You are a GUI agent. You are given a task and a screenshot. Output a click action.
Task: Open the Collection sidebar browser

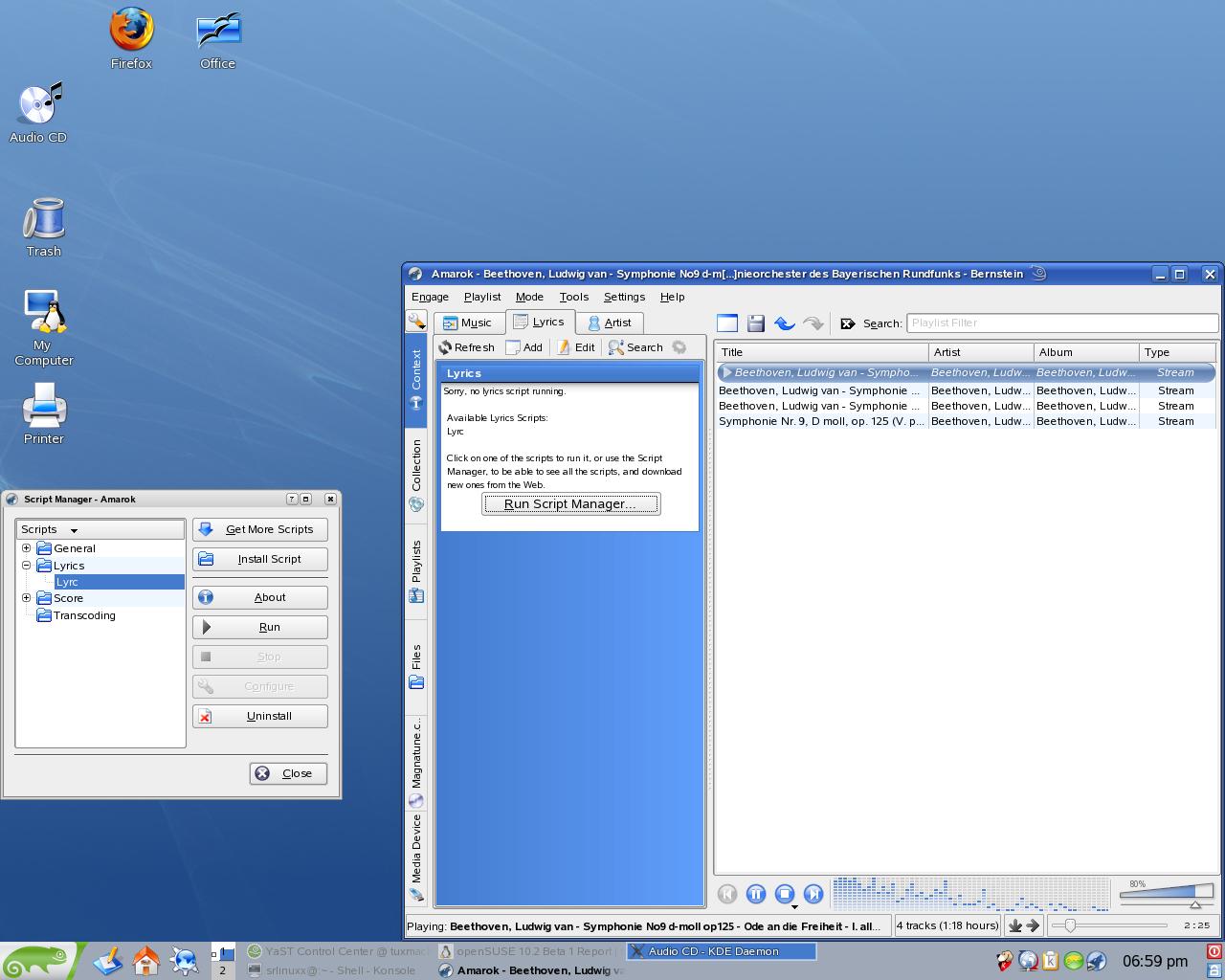click(x=416, y=475)
